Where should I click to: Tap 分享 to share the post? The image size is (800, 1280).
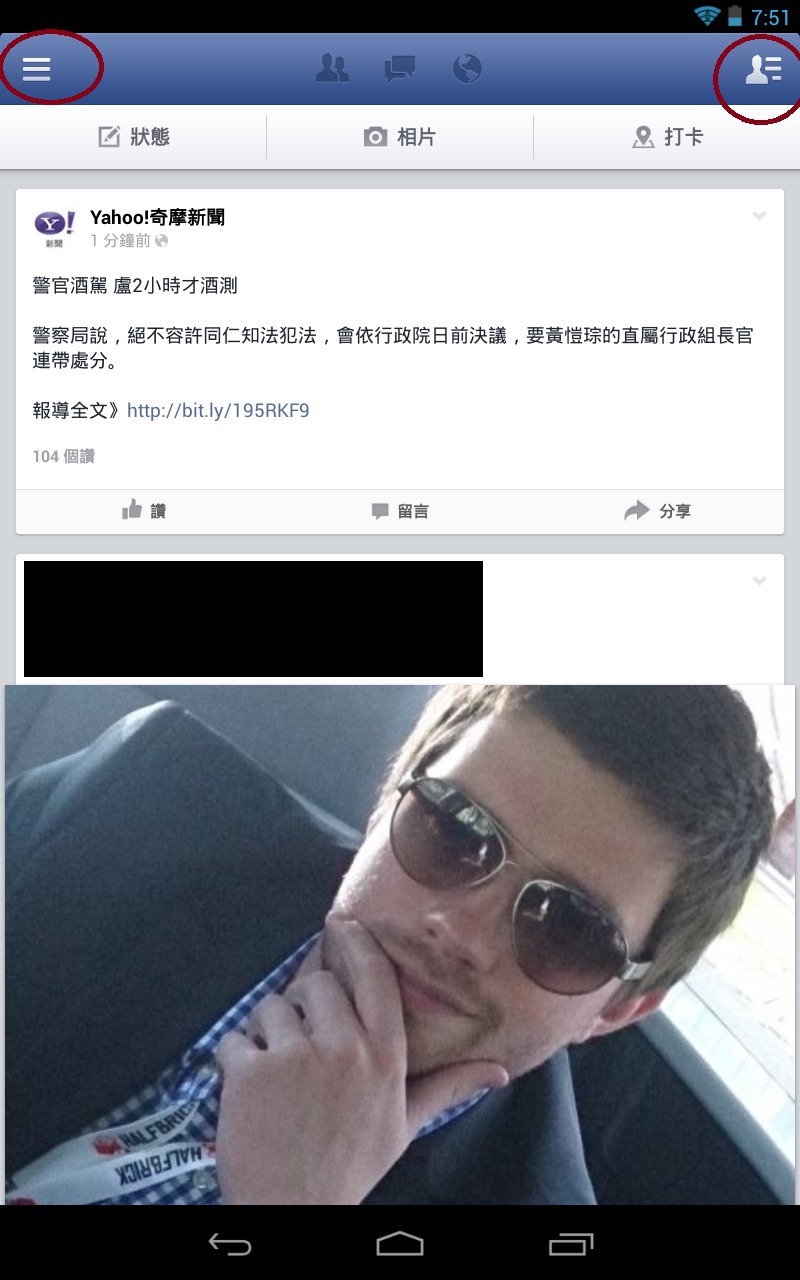[657, 511]
